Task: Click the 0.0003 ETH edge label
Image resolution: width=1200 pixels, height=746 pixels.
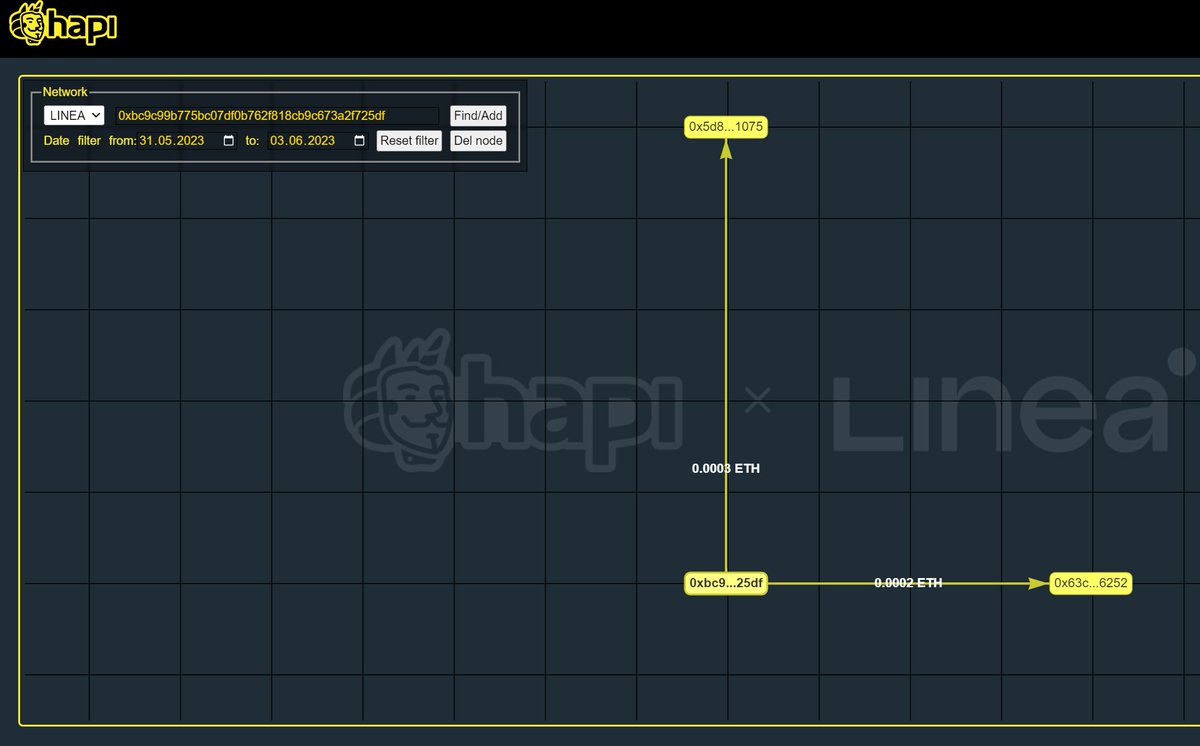Action: 726,468
